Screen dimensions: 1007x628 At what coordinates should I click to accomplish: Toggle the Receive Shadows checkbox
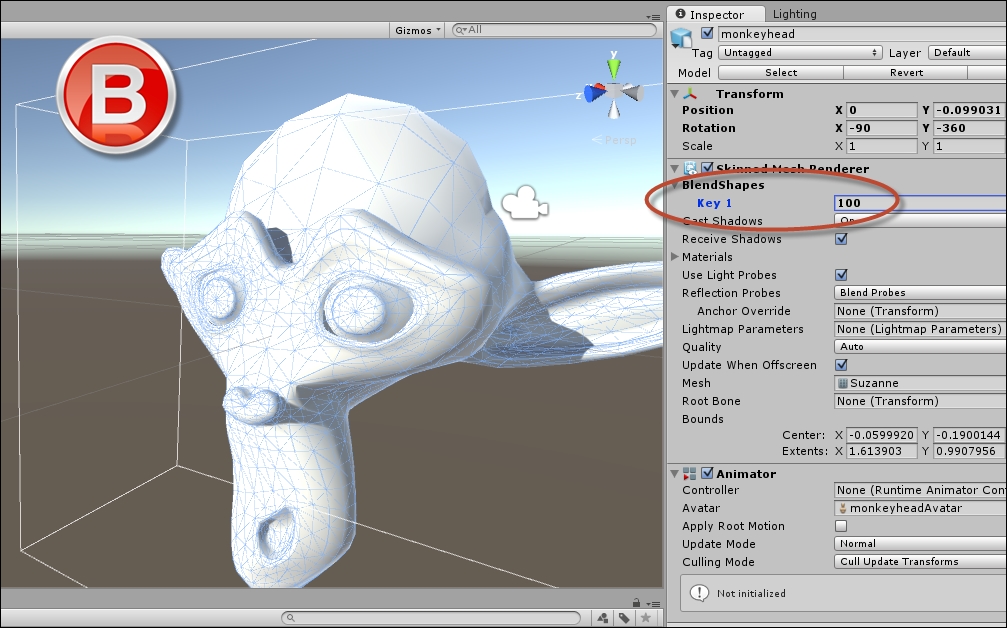841,239
